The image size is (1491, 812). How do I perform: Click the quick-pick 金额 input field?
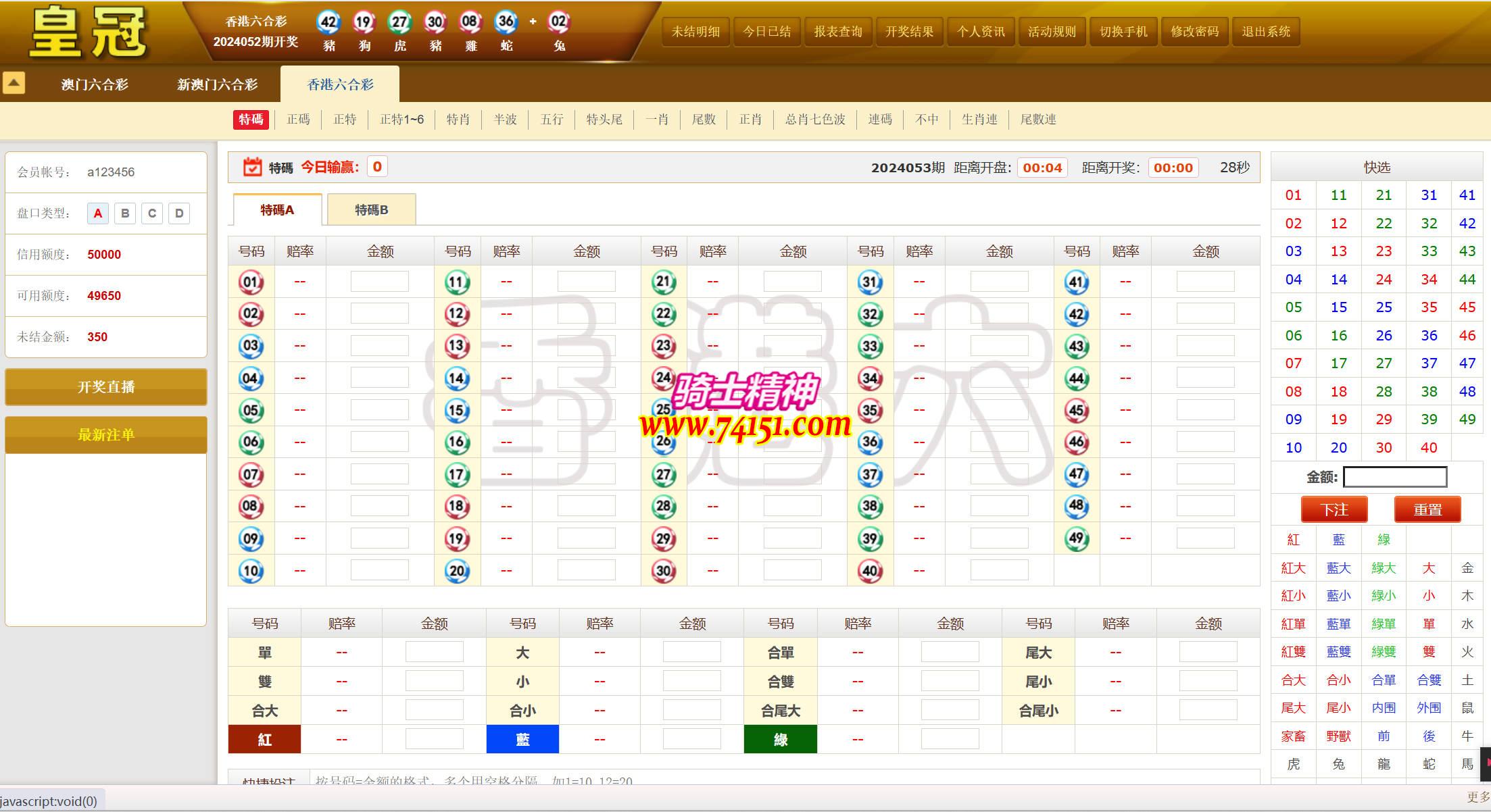pyautogui.click(x=1394, y=477)
